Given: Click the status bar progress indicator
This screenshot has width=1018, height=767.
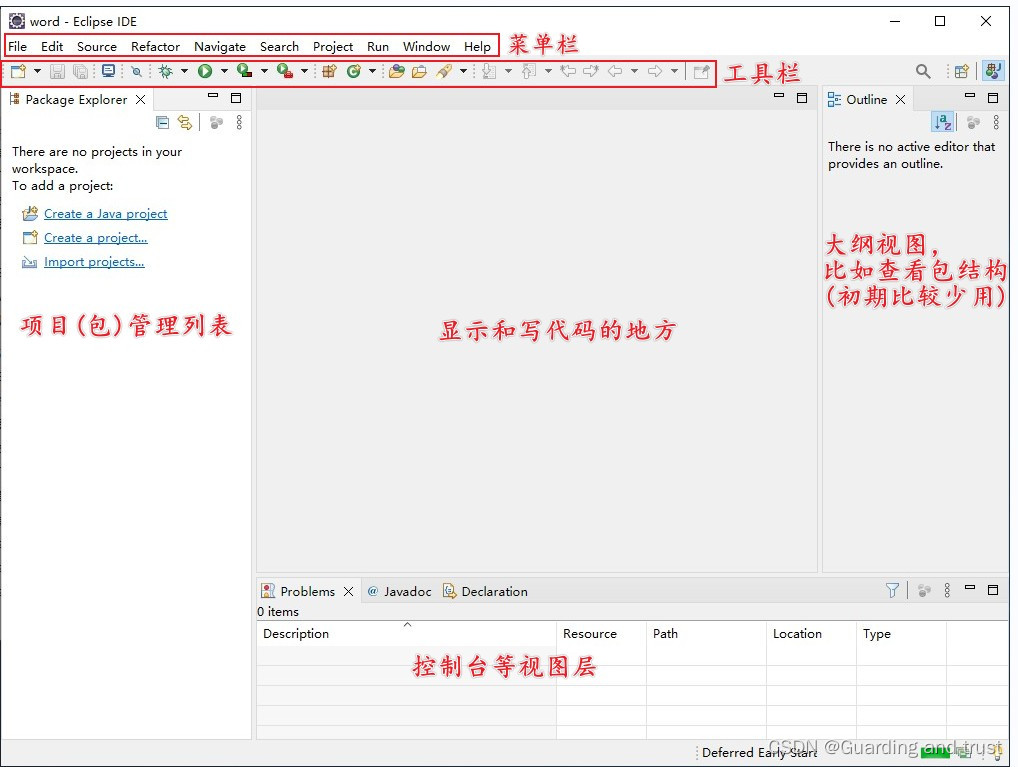Looking at the screenshot, I should coord(935,751).
